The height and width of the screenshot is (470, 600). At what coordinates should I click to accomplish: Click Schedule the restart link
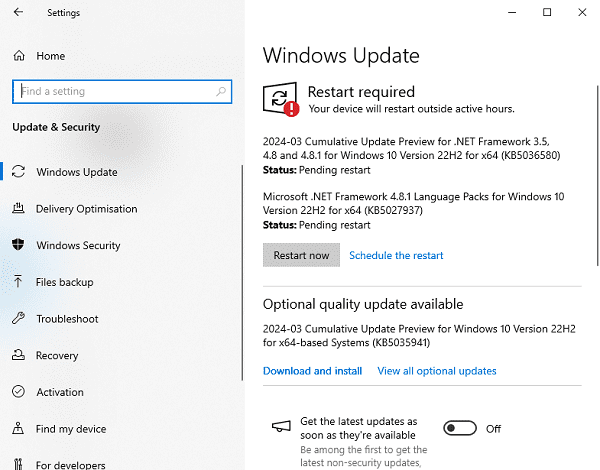point(396,255)
